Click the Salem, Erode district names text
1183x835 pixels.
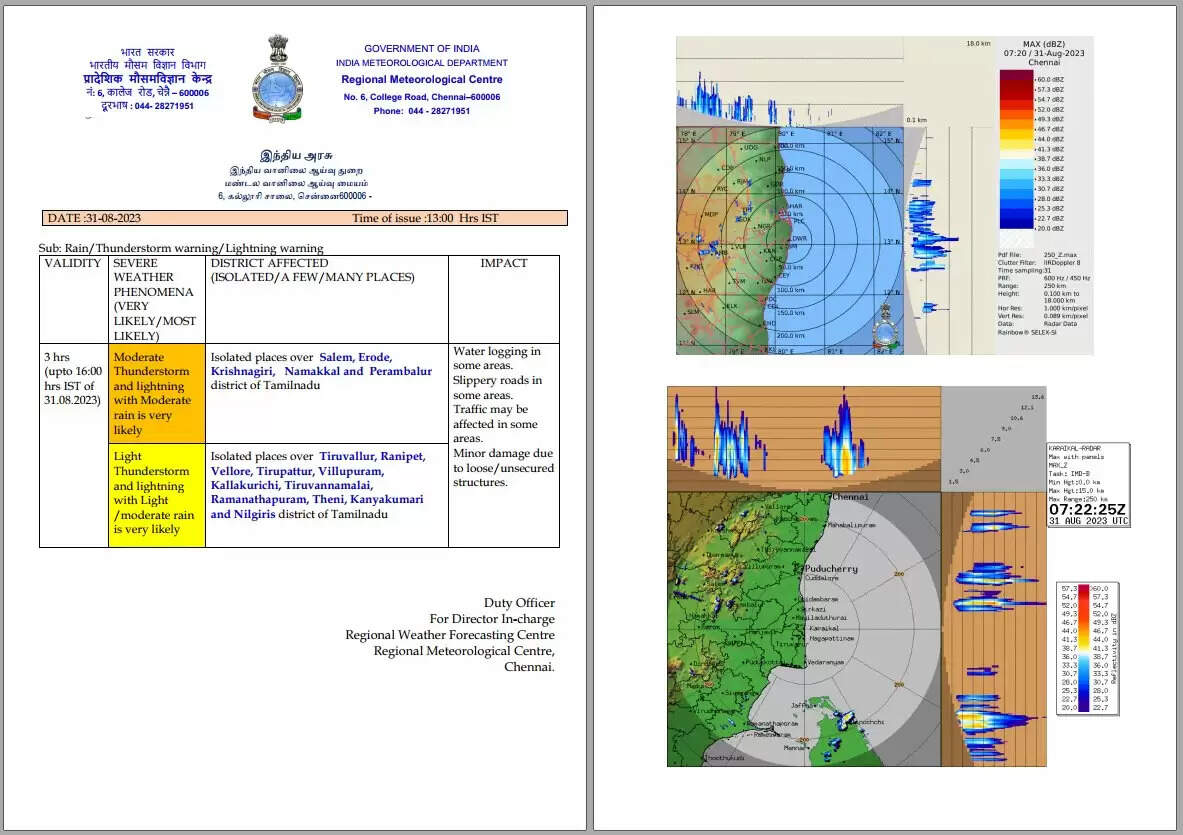[x=355, y=357]
